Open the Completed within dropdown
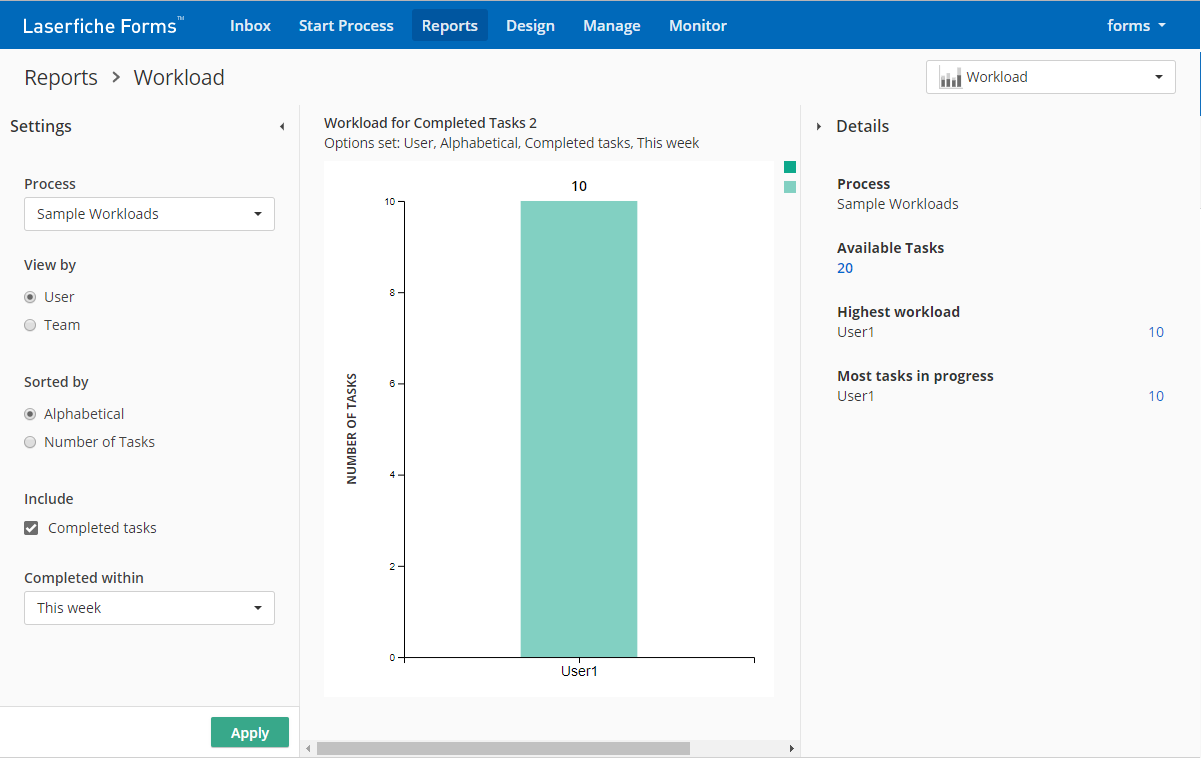1201x758 pixels. [x=149, y=608]
